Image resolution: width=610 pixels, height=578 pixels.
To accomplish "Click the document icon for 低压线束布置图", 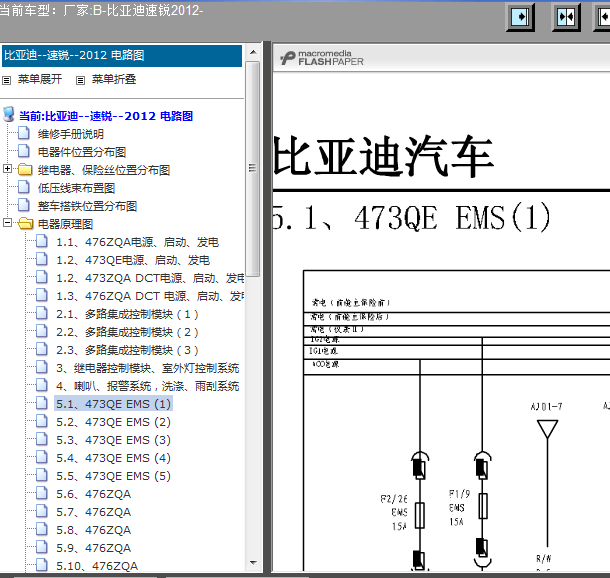I will click(x=24, y=187).
